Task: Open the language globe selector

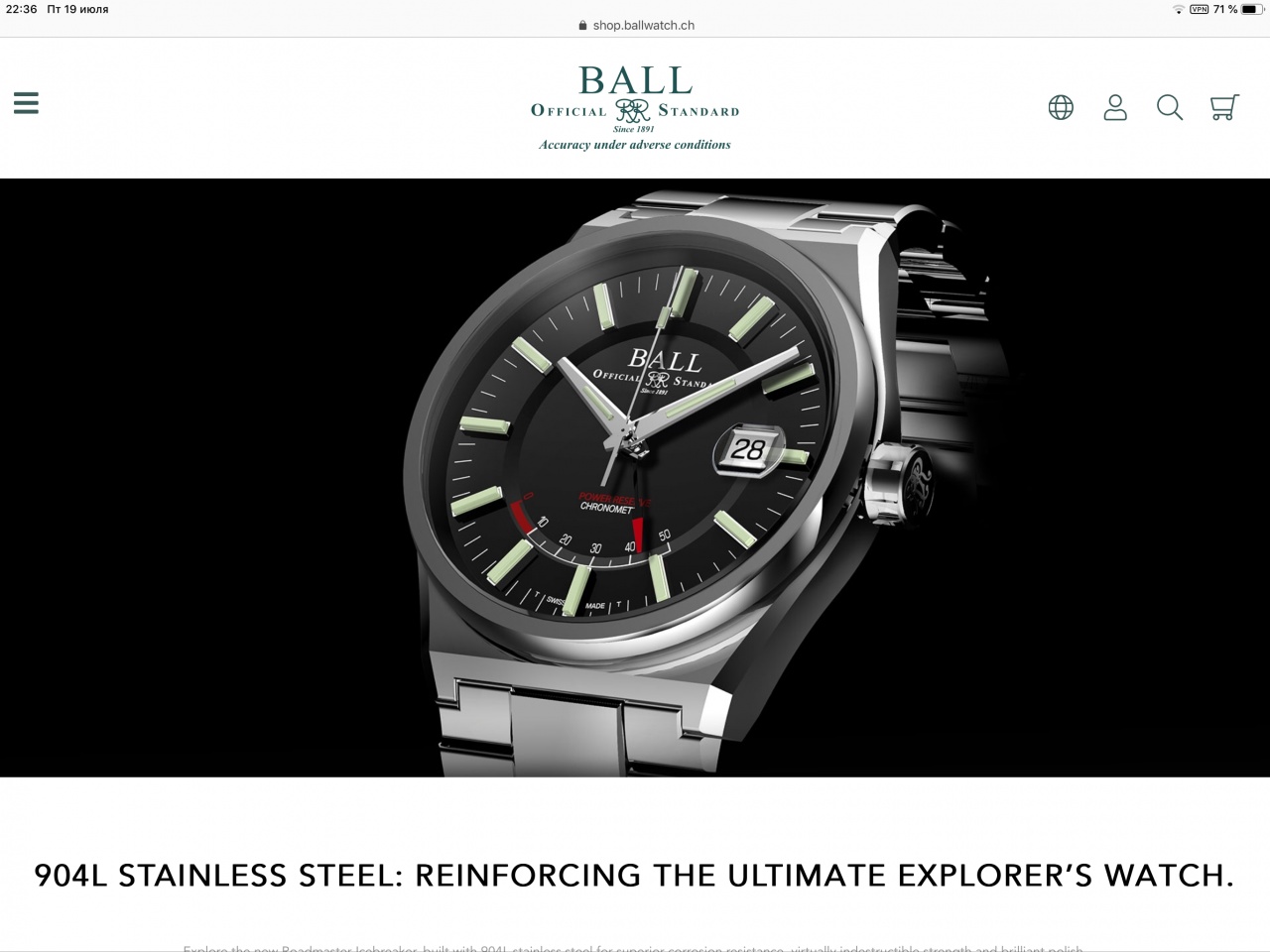Action: pyautogui.click(x=1061, y=107)
